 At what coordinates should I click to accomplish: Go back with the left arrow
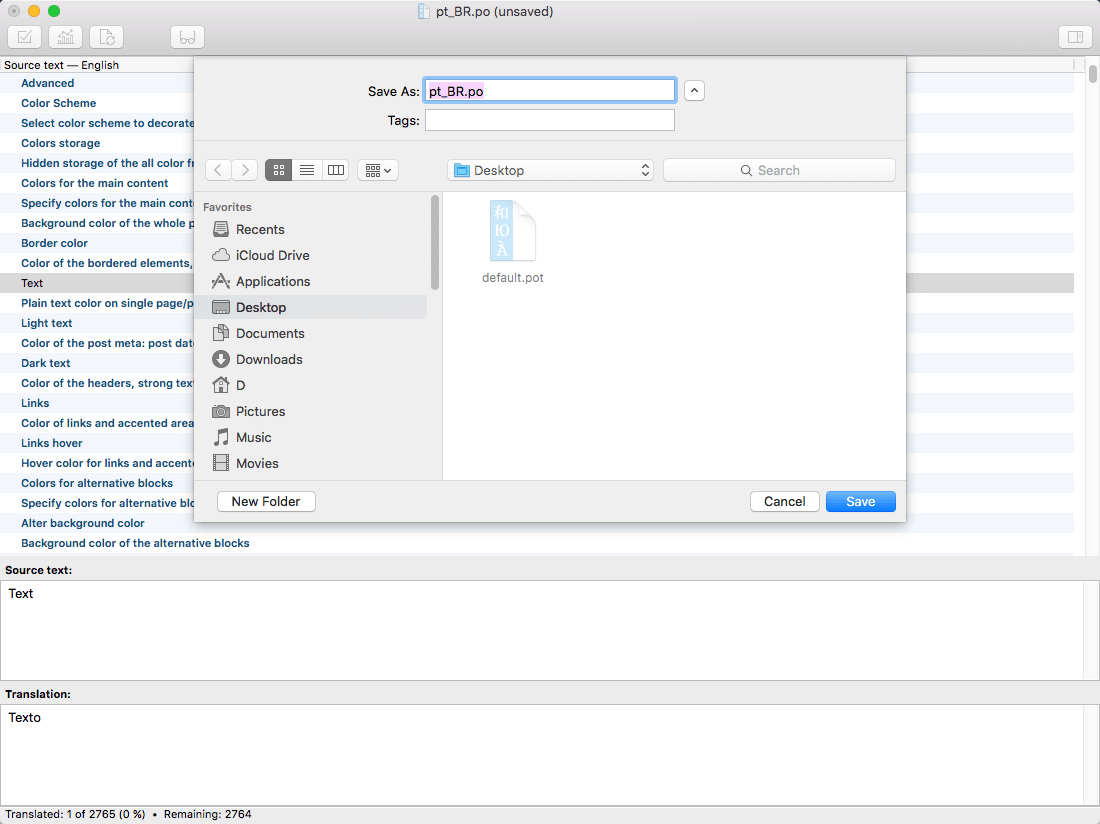(218, 170)
